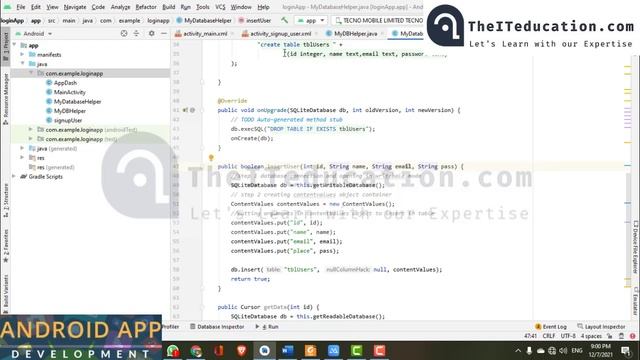
Task: Click the Office icon in the taskbar
Action: coord(219,351)
